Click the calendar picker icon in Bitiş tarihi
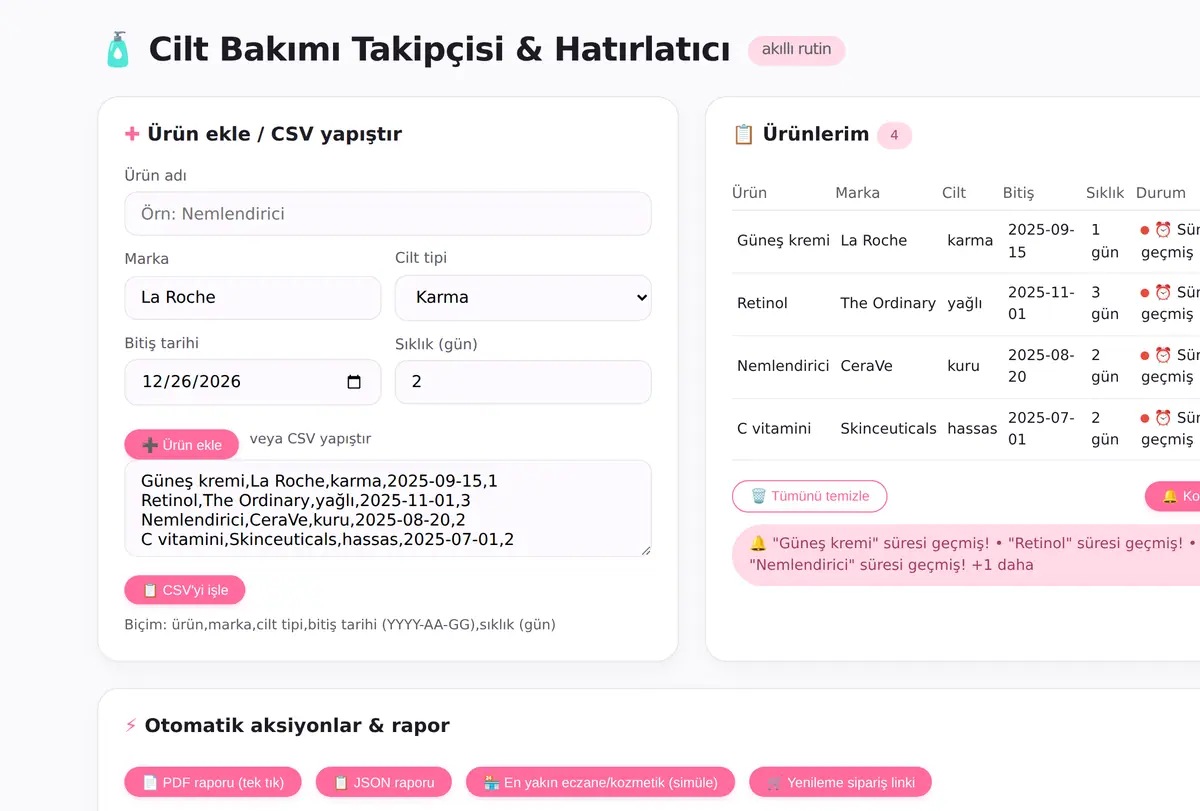Image resolution: width=1200 pixels, height=811 pixels. (353, 382)
